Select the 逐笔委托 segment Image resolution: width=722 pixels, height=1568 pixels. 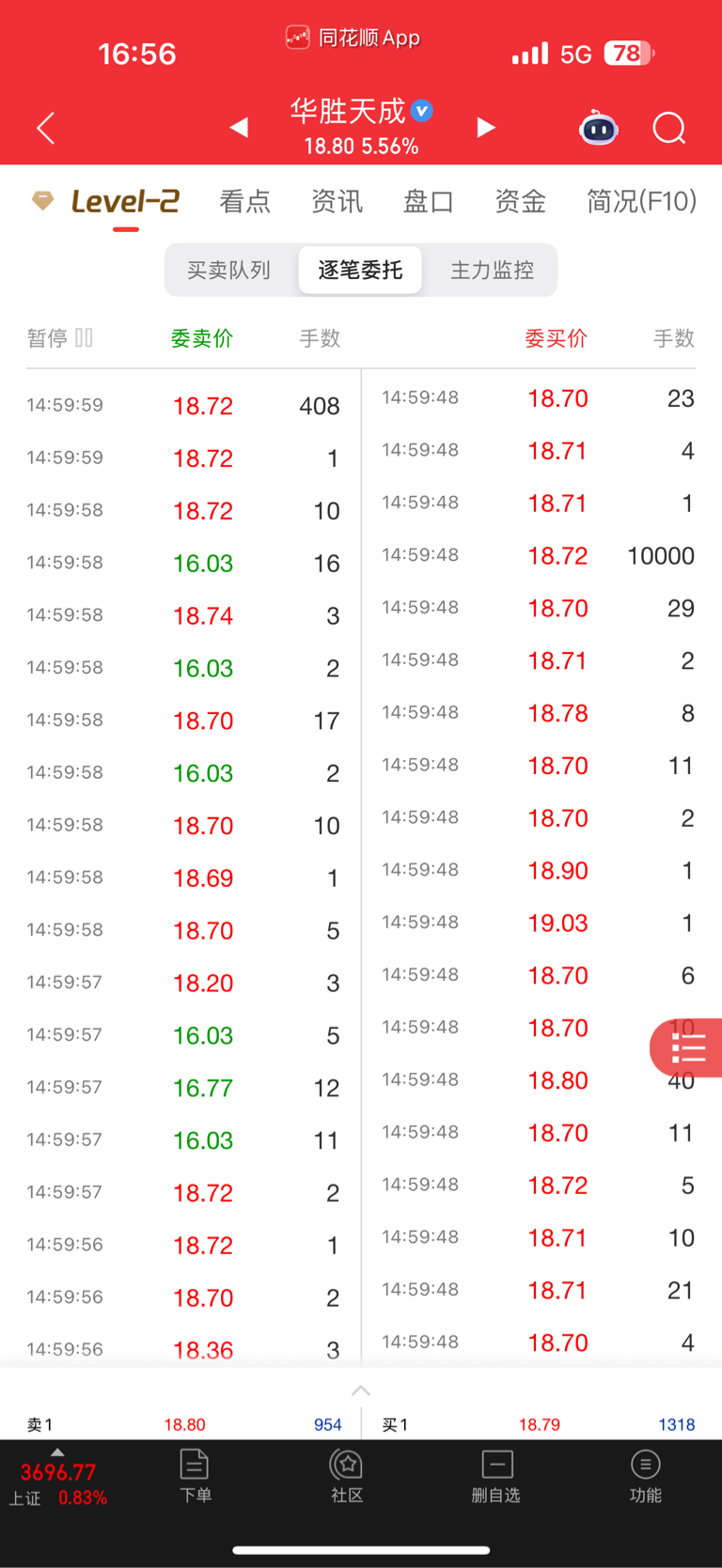pos(360,271)
